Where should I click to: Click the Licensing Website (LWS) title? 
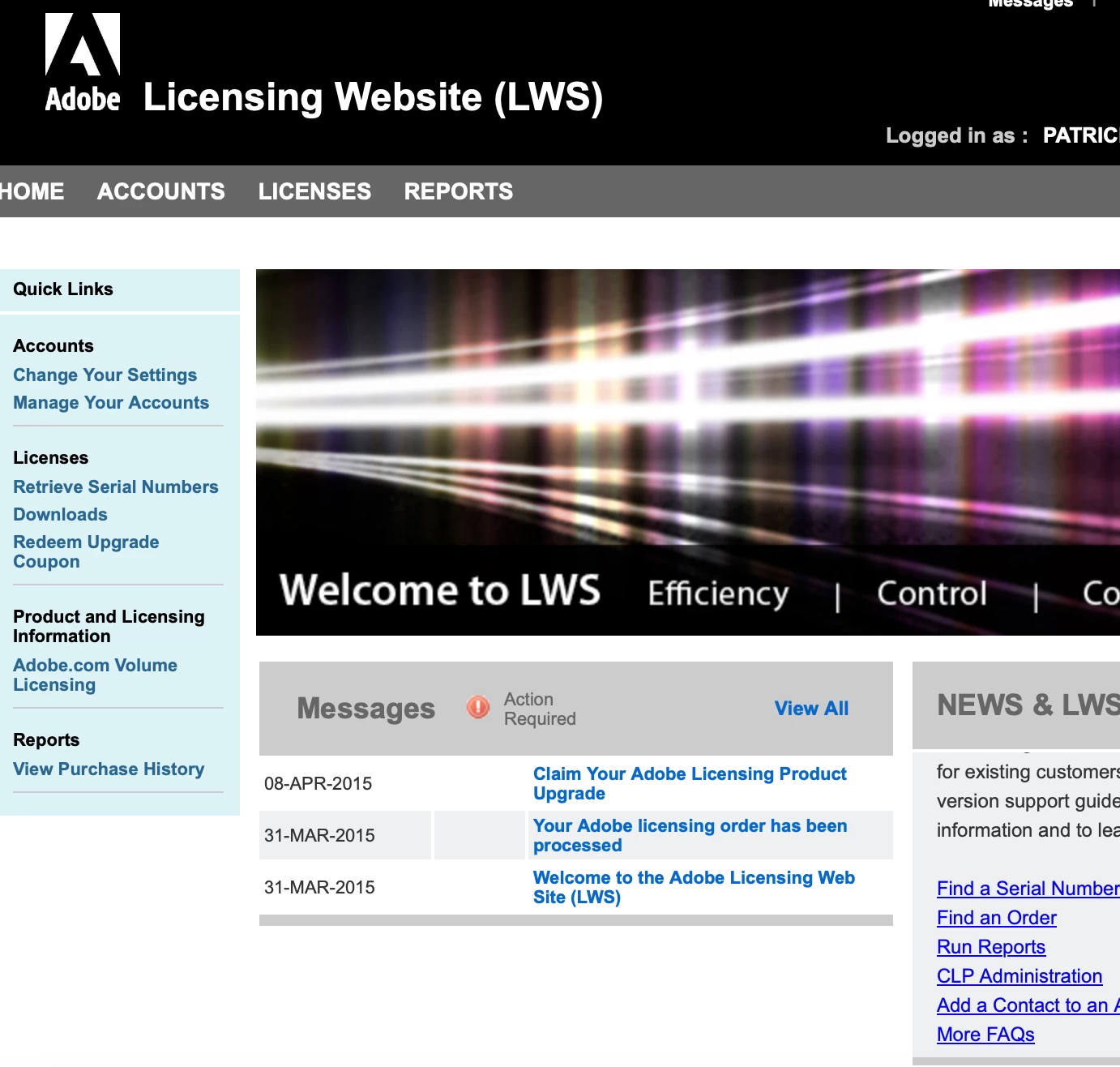tap(374, 97)
